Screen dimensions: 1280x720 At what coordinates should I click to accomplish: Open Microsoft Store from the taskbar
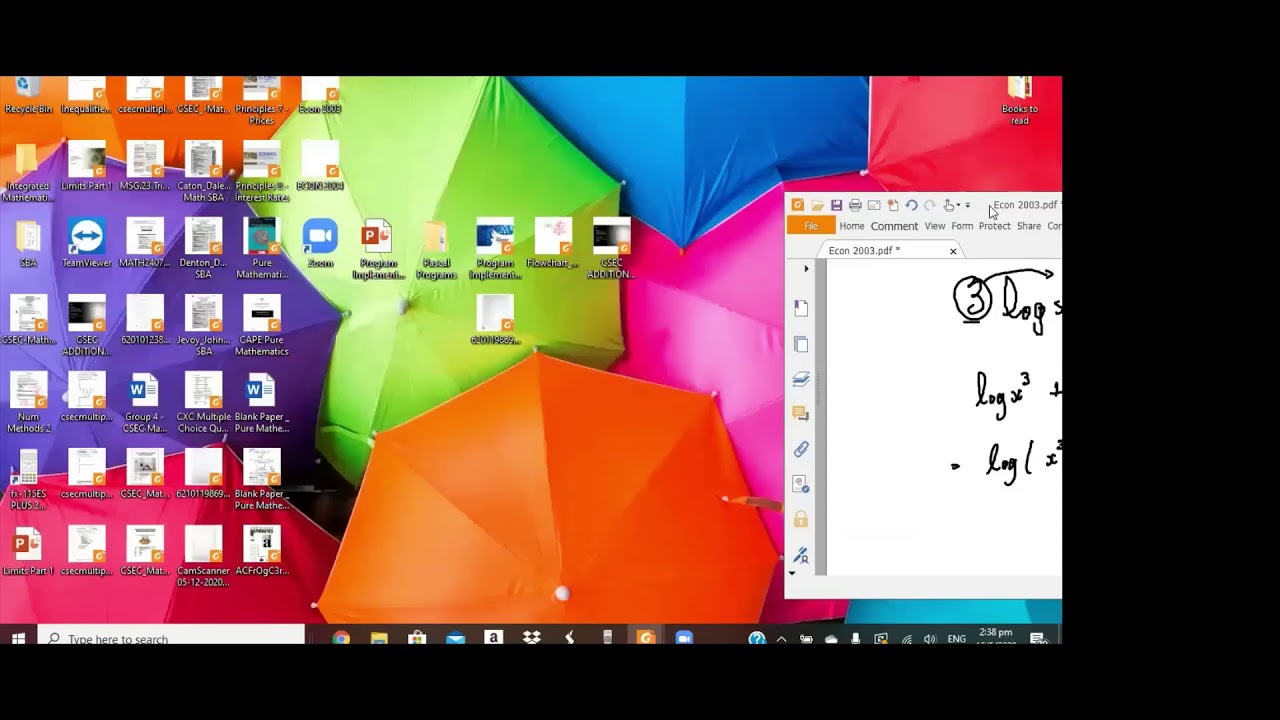(x=417, y=638)
